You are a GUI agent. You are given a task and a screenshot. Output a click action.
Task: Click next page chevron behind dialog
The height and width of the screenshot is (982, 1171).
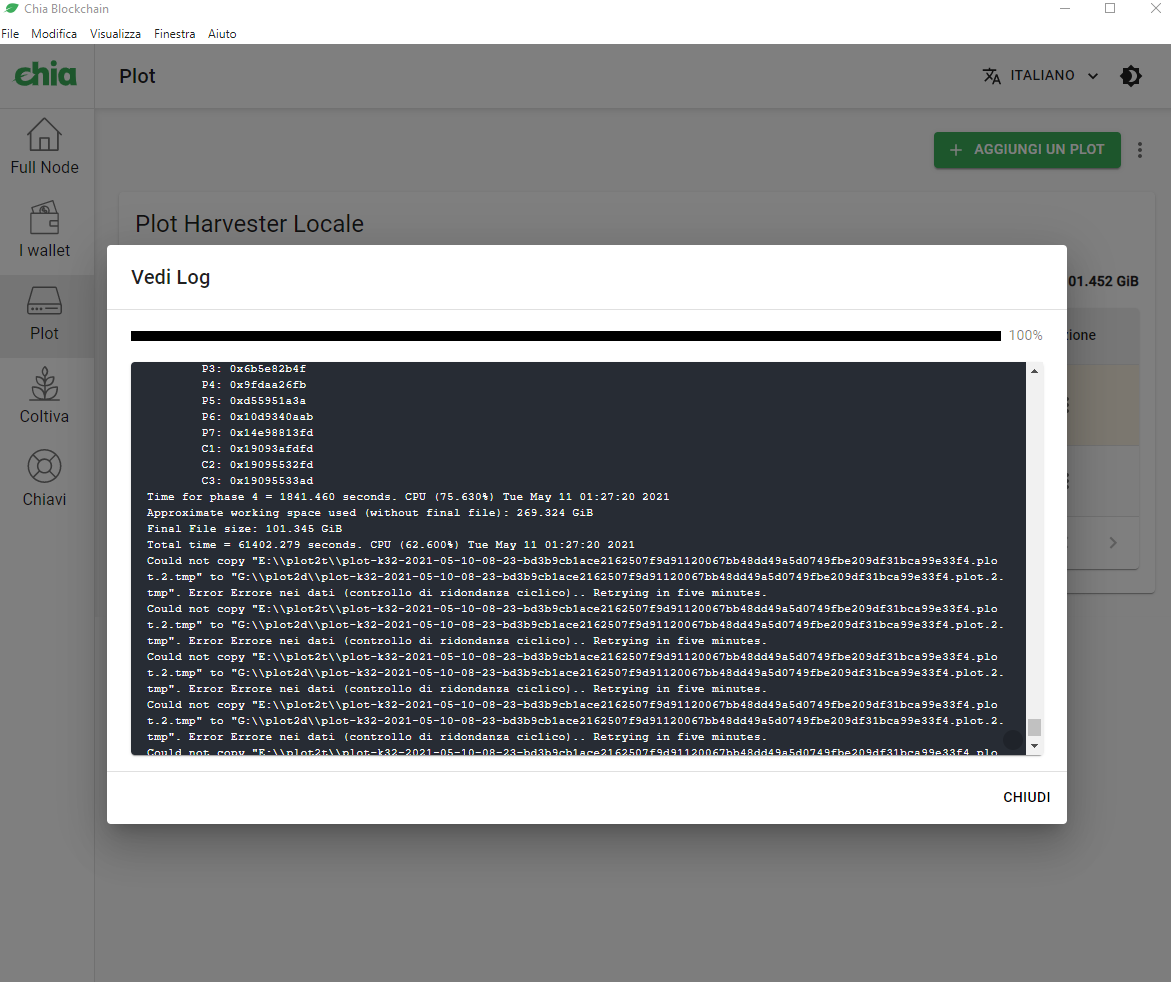pos(1113,543)
